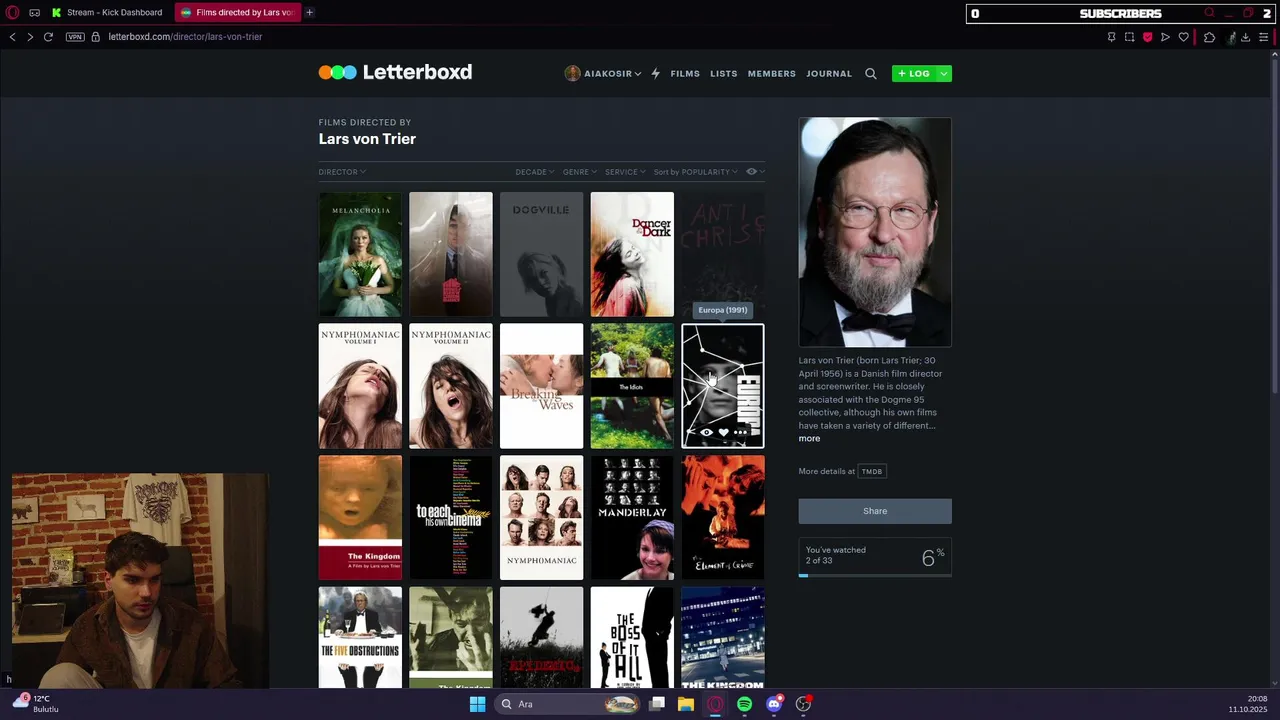Go forward one page in browser

(x=30, y=37)
